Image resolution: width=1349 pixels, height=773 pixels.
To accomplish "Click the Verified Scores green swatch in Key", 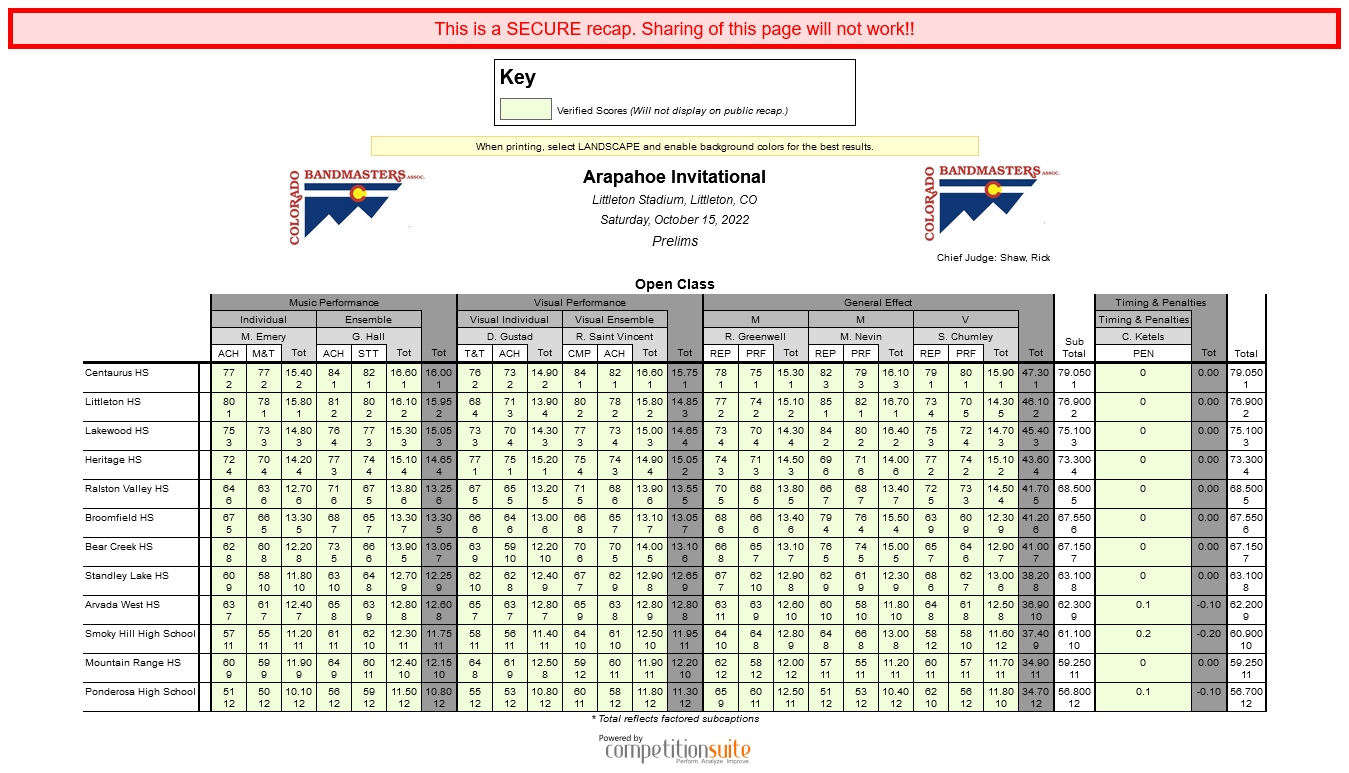I will [x=526, y=109].
